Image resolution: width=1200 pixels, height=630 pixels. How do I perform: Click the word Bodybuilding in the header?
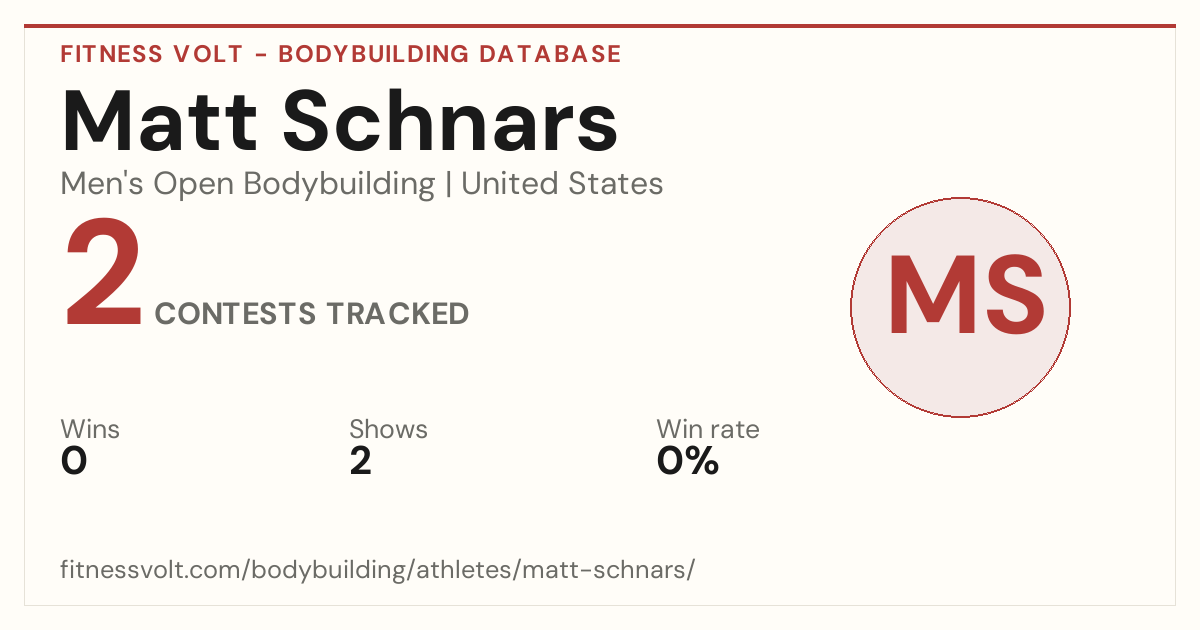(x=372, y=54)
